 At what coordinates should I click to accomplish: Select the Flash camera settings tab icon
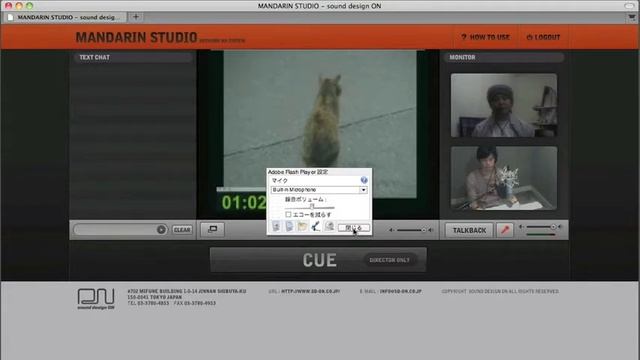(329, 226)
